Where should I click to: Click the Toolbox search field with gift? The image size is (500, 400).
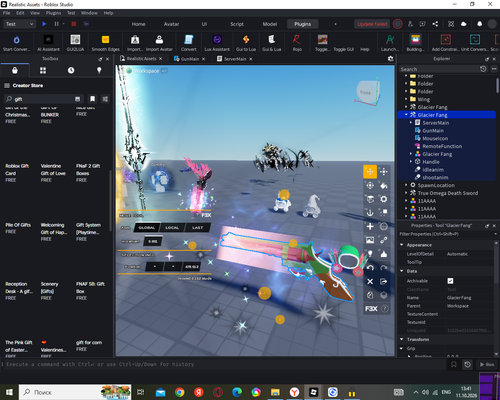click(x=43, y=99)
